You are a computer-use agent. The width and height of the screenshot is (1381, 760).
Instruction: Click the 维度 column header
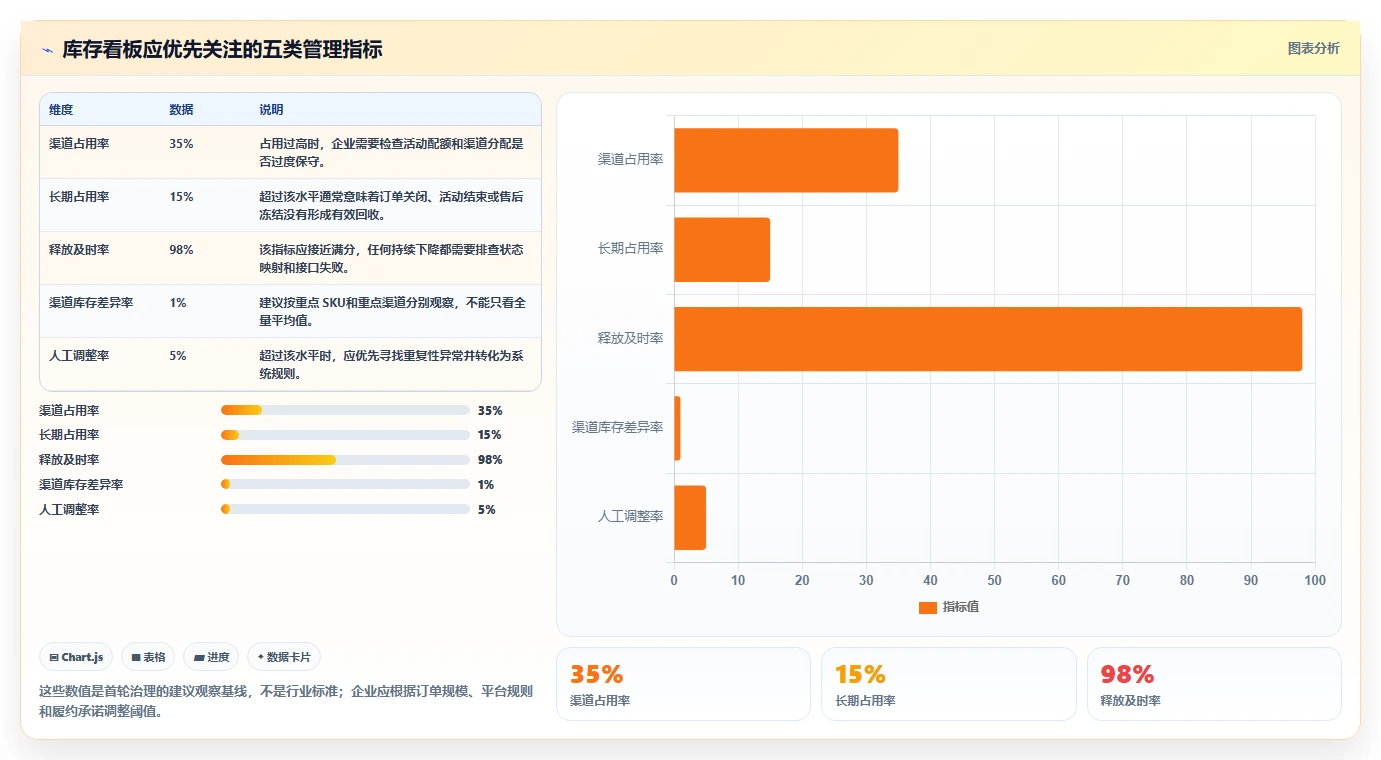tap(61, 110)
